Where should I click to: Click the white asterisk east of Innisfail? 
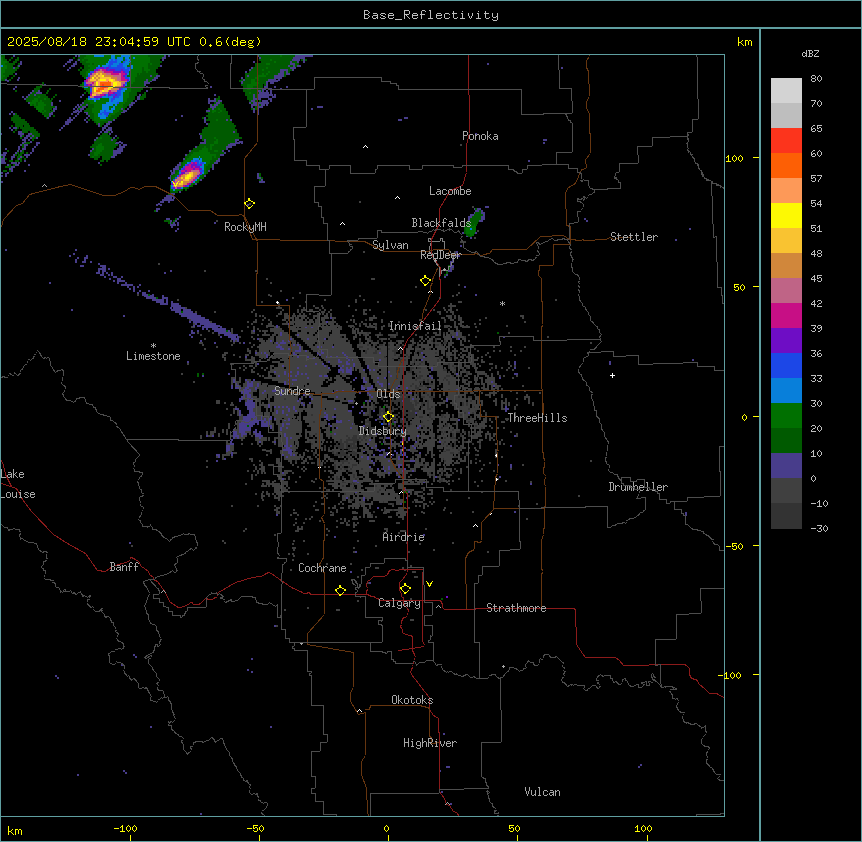tap(502, 303)
